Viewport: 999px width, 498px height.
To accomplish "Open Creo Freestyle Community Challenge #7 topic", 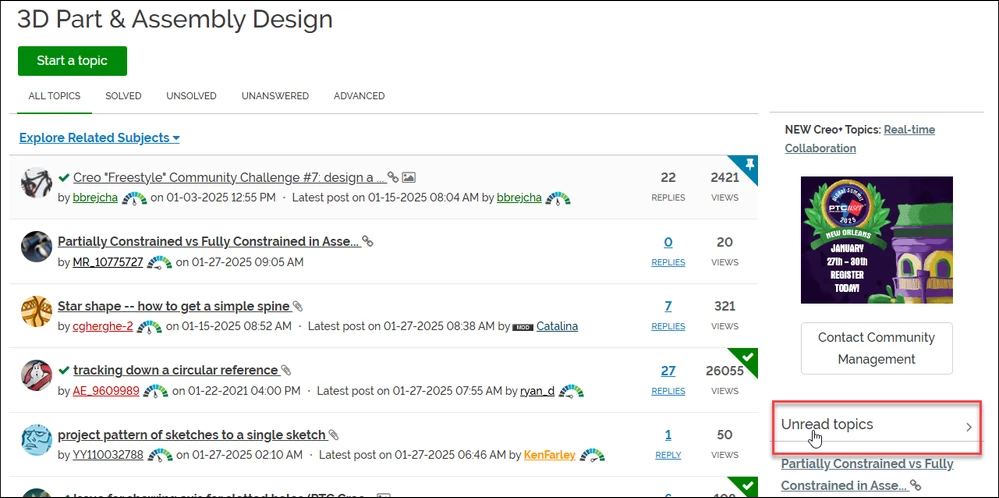I will point(230,178).
